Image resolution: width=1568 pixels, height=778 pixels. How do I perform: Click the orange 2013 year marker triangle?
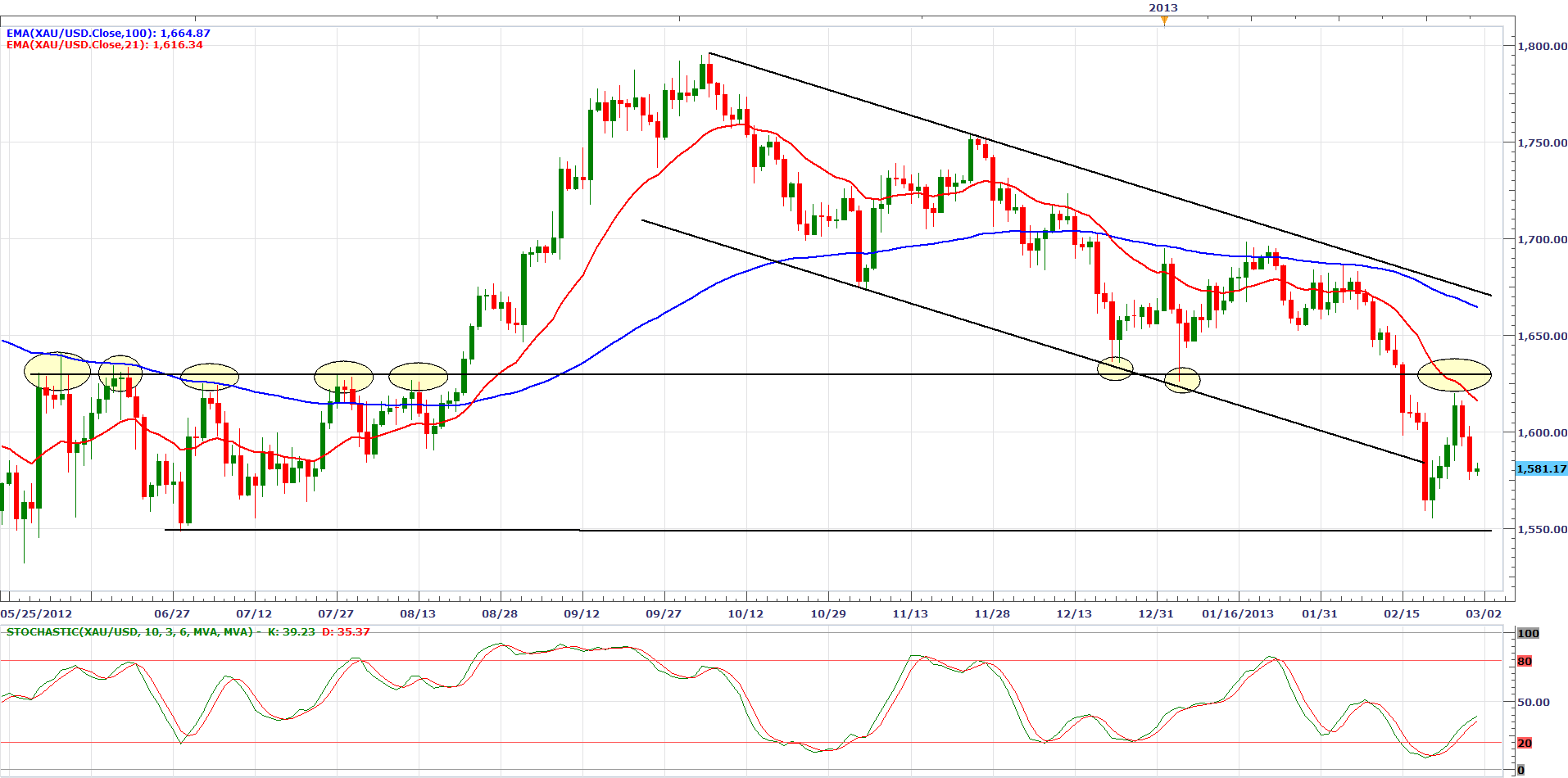[x=1164, y=20]
